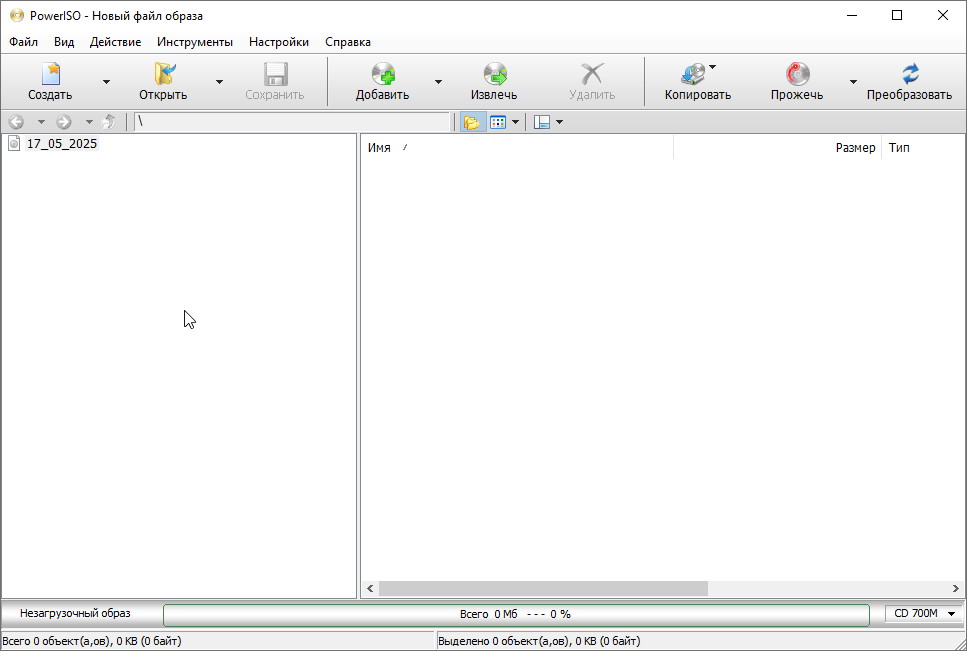Expand the Добавить dropdown arrow

438,81
